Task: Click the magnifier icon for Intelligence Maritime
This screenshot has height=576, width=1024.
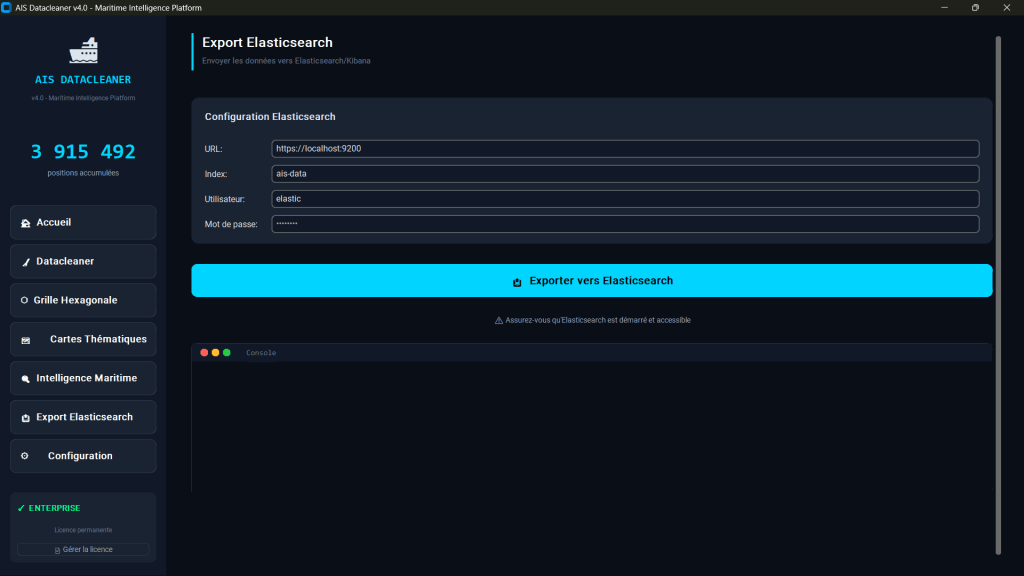Action: (25, 379)
